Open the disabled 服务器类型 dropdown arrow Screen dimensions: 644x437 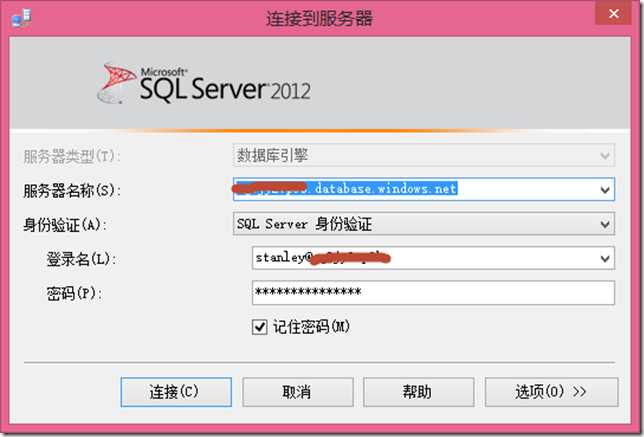pos(605,156)
